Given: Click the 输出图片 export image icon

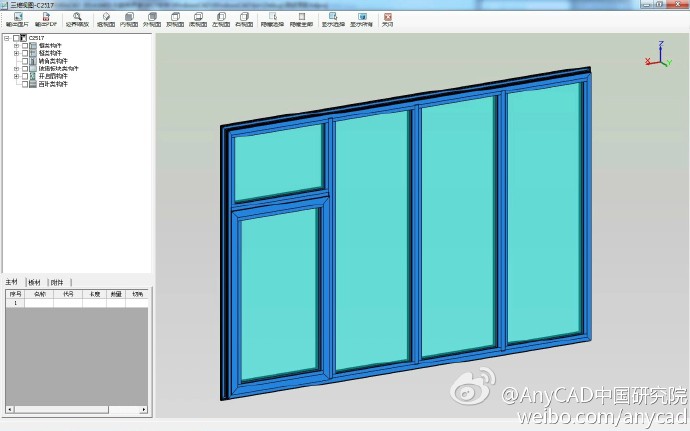Looking at the screenshot, I should (x=18, y=18).
